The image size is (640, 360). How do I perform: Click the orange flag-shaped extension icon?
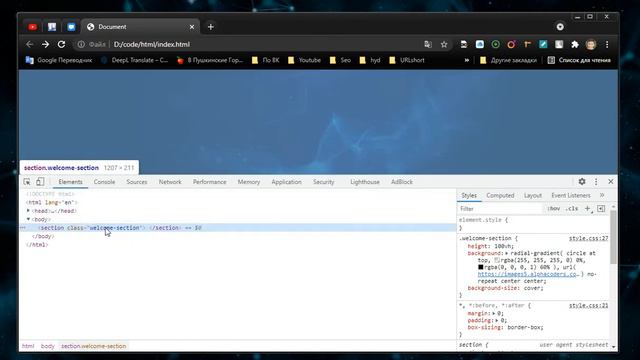[527, 44]
